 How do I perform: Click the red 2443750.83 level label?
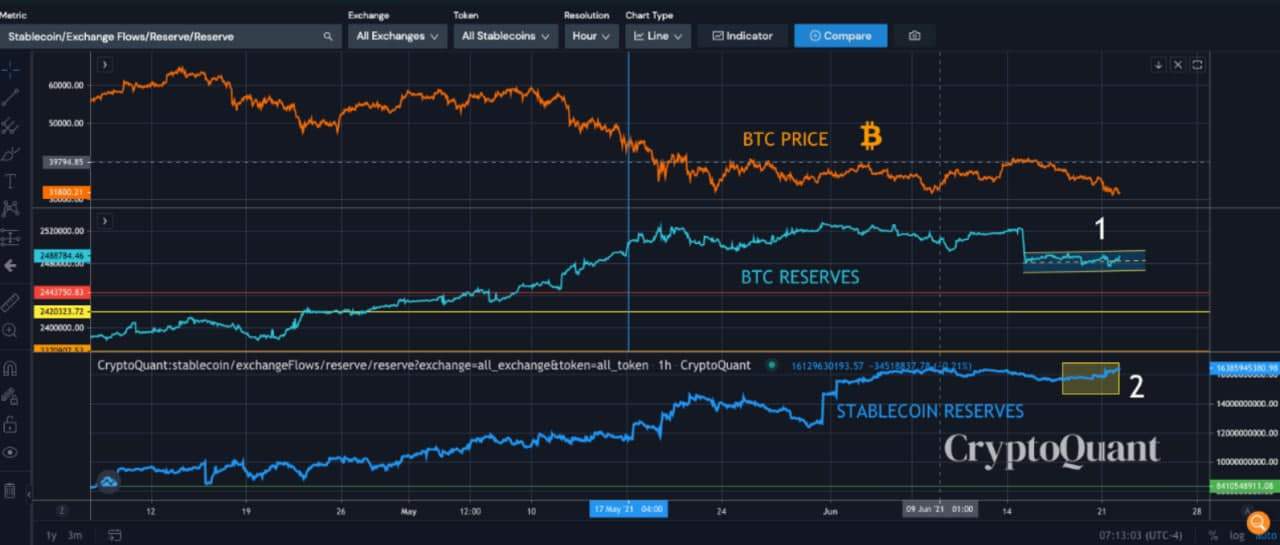(60, 292)
